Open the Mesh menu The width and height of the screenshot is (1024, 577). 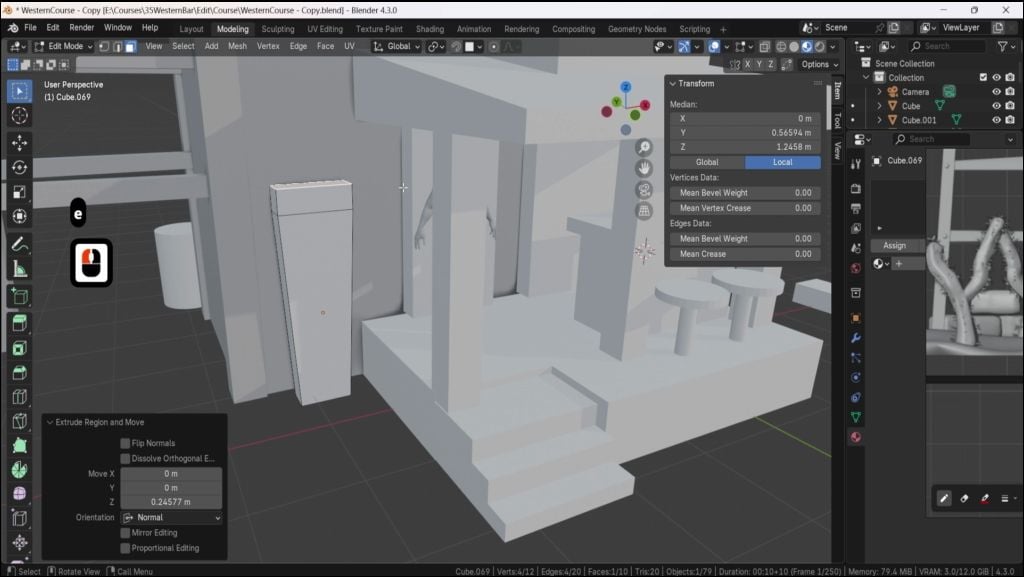point(237,46)
